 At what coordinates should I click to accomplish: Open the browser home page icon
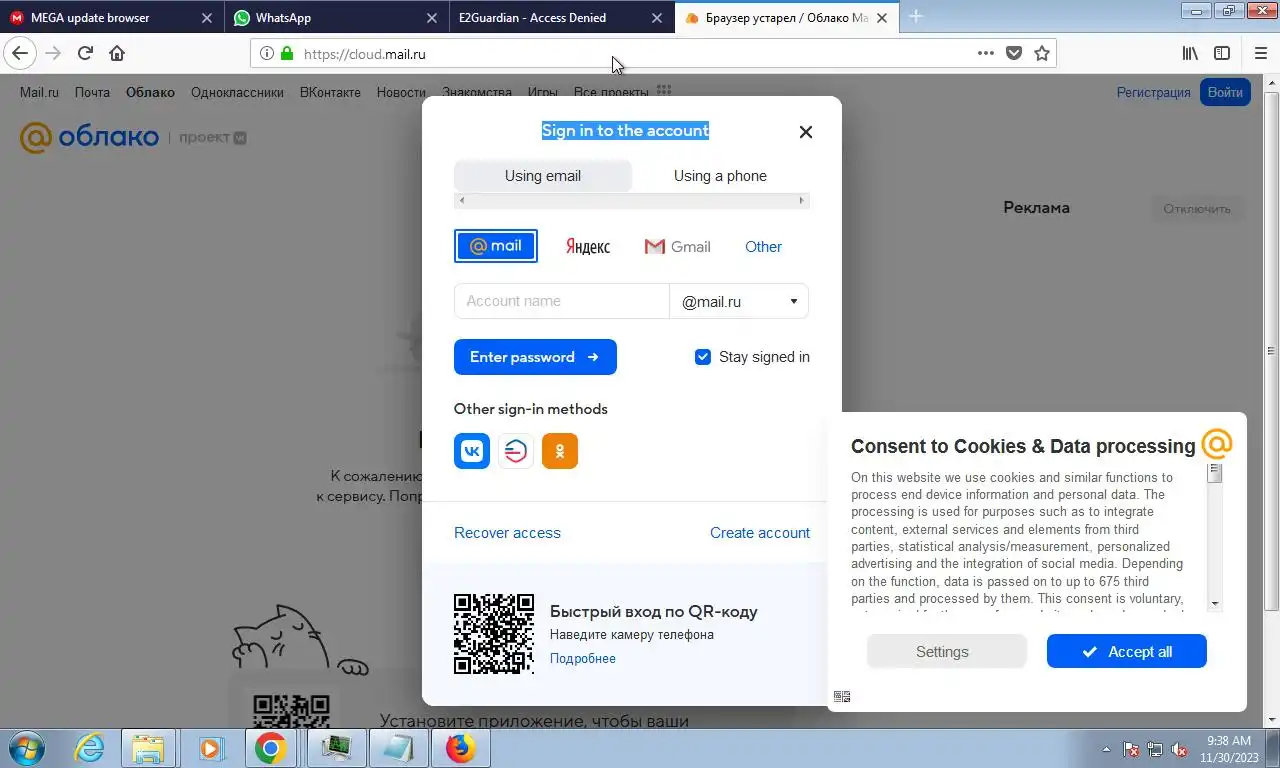pos(117,53)
